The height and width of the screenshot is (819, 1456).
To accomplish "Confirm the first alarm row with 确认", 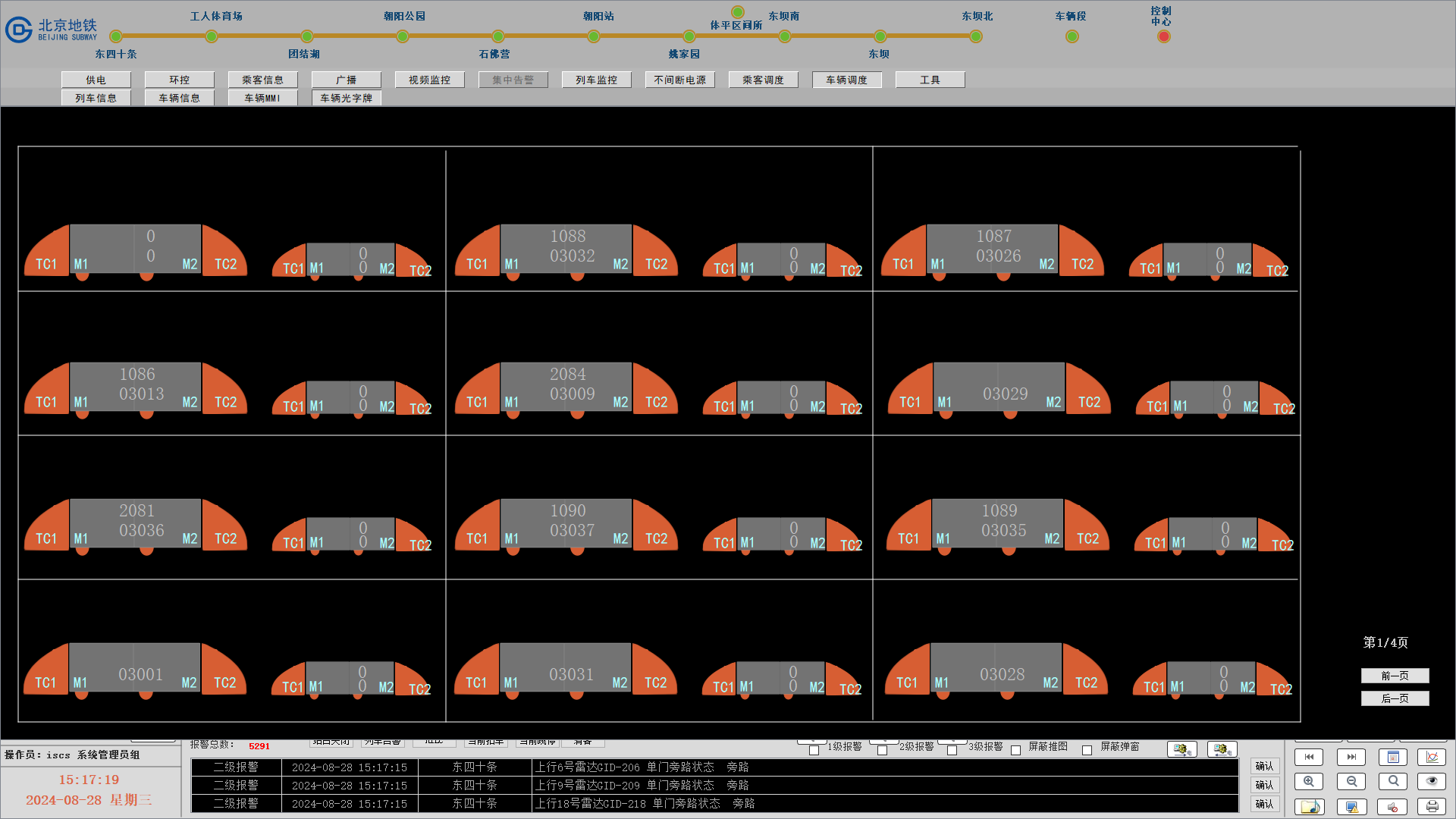I will tap(1264, 767).
